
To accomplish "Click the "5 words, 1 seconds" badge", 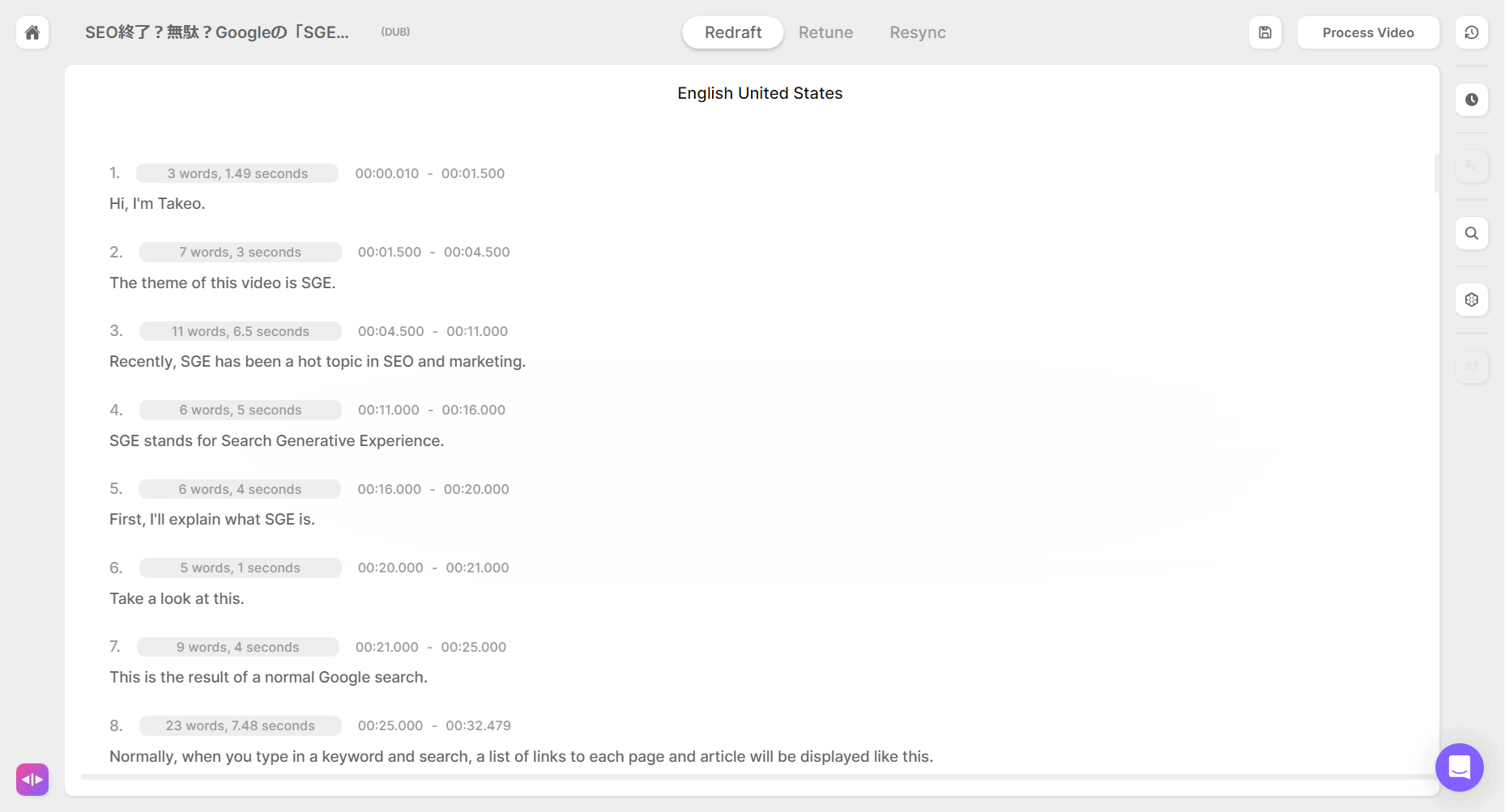I will [x=240, y=568].
